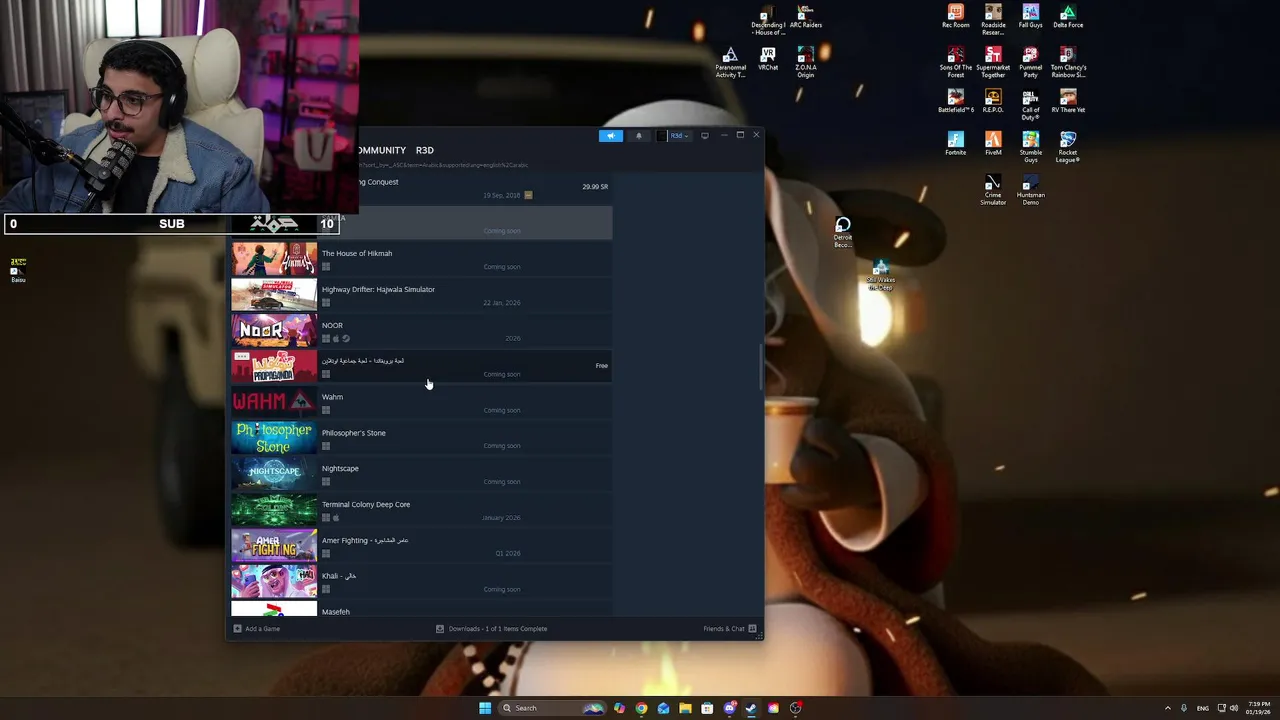
Task: Select Battlefield 6 desktop shortcut
Action: point(956,101)
